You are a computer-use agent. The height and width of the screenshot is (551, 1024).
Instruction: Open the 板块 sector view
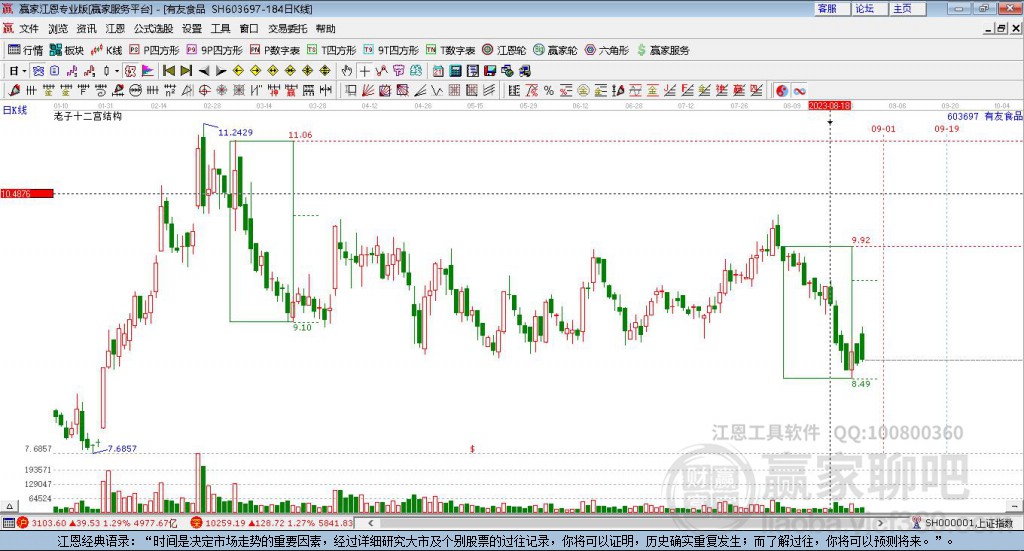pyautogui.click(x=67, y=50)
